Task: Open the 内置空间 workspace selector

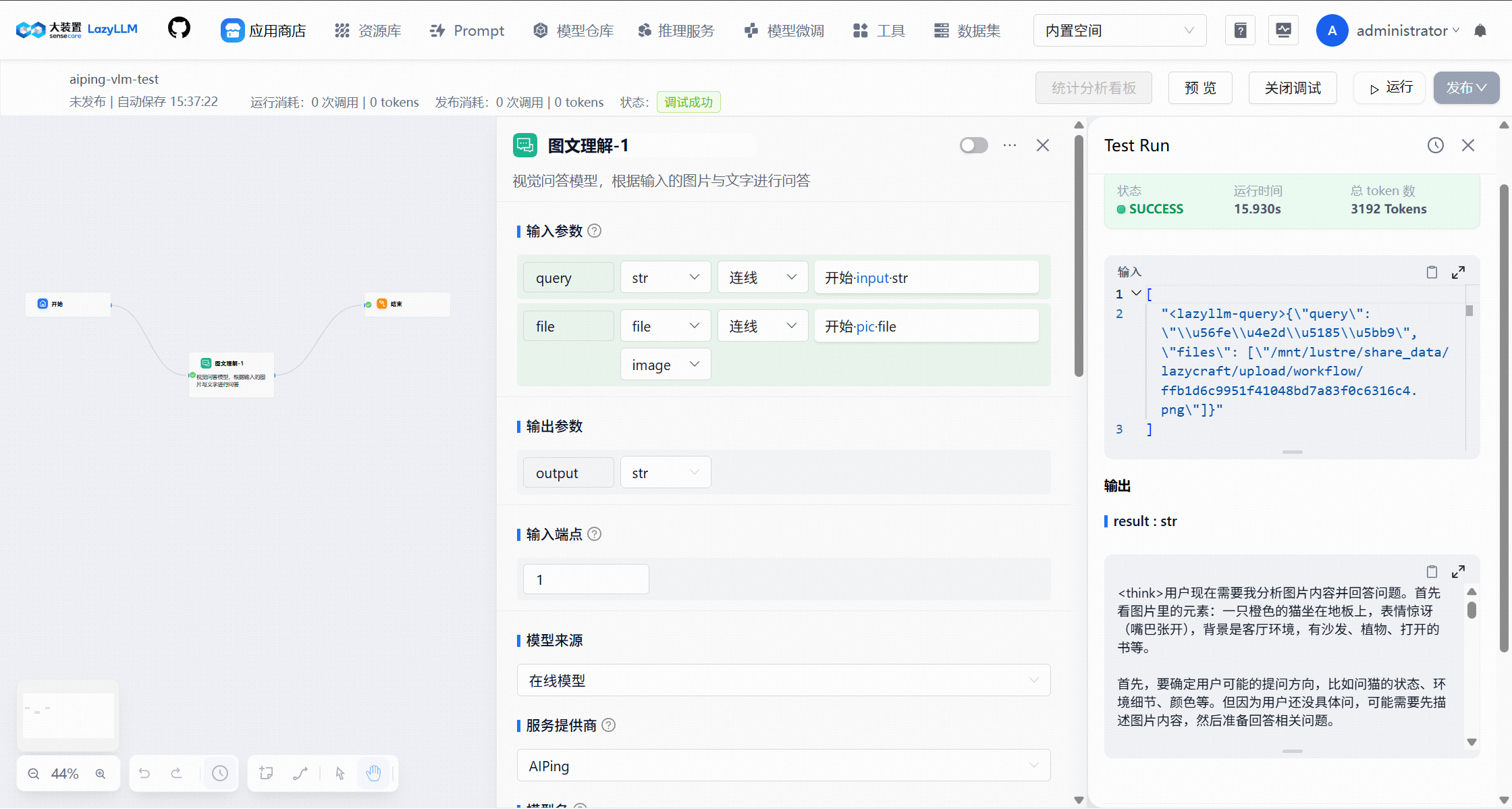Action: pos(1119,30)
